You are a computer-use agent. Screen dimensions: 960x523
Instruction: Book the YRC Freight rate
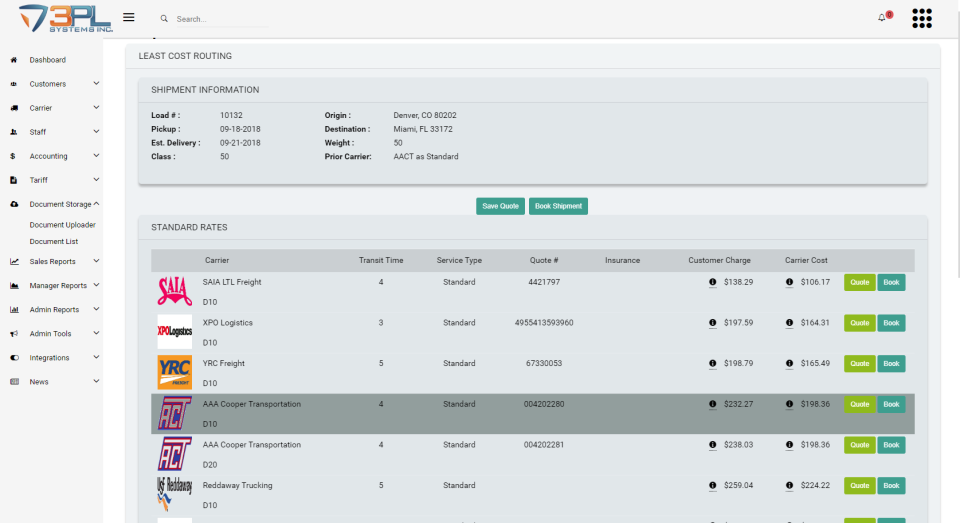[891, 363]
